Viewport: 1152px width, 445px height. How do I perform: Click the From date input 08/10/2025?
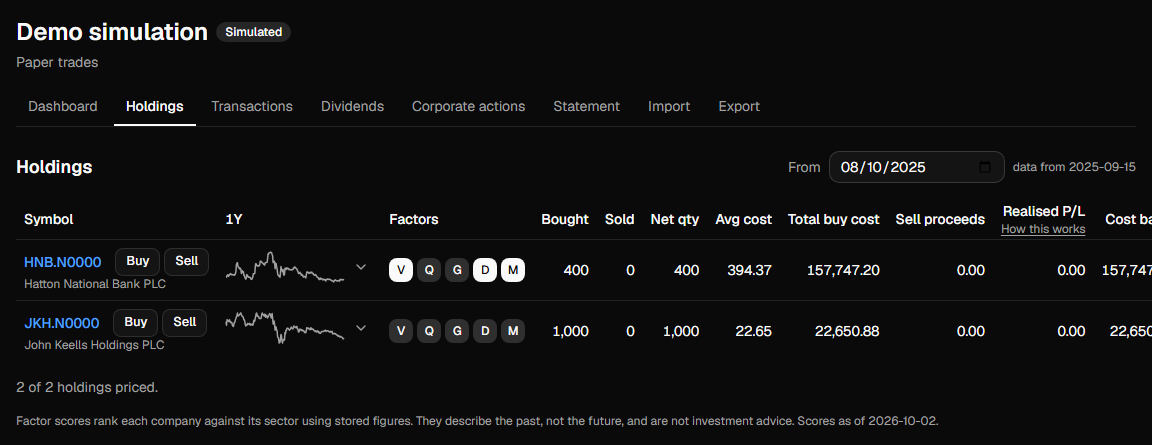[916, 167]
